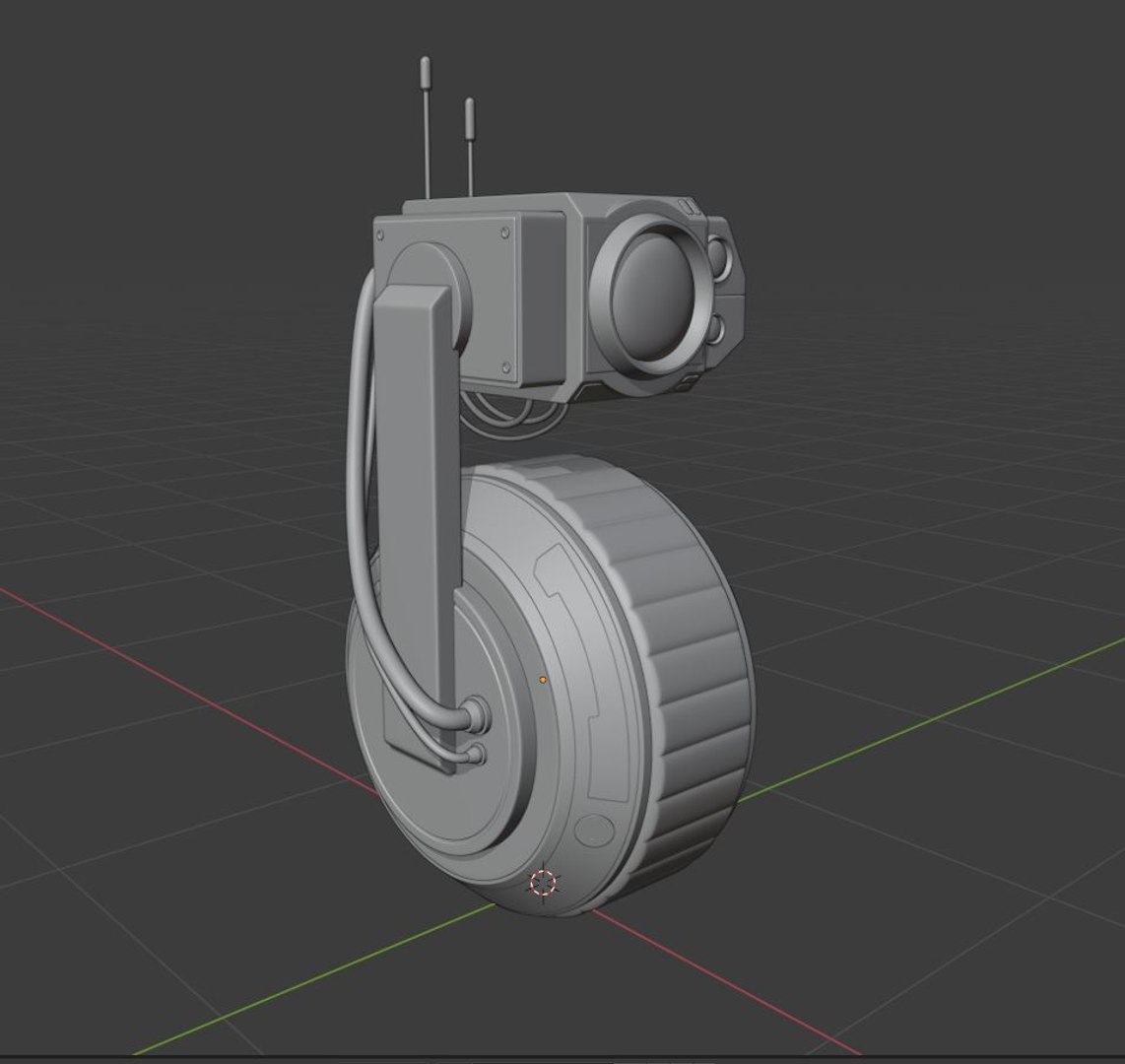Image resolution: width=1125 pixels, height=1064 pixels.
Task: Select the shorter antenna on the head
Action: [x=470, y=147]
